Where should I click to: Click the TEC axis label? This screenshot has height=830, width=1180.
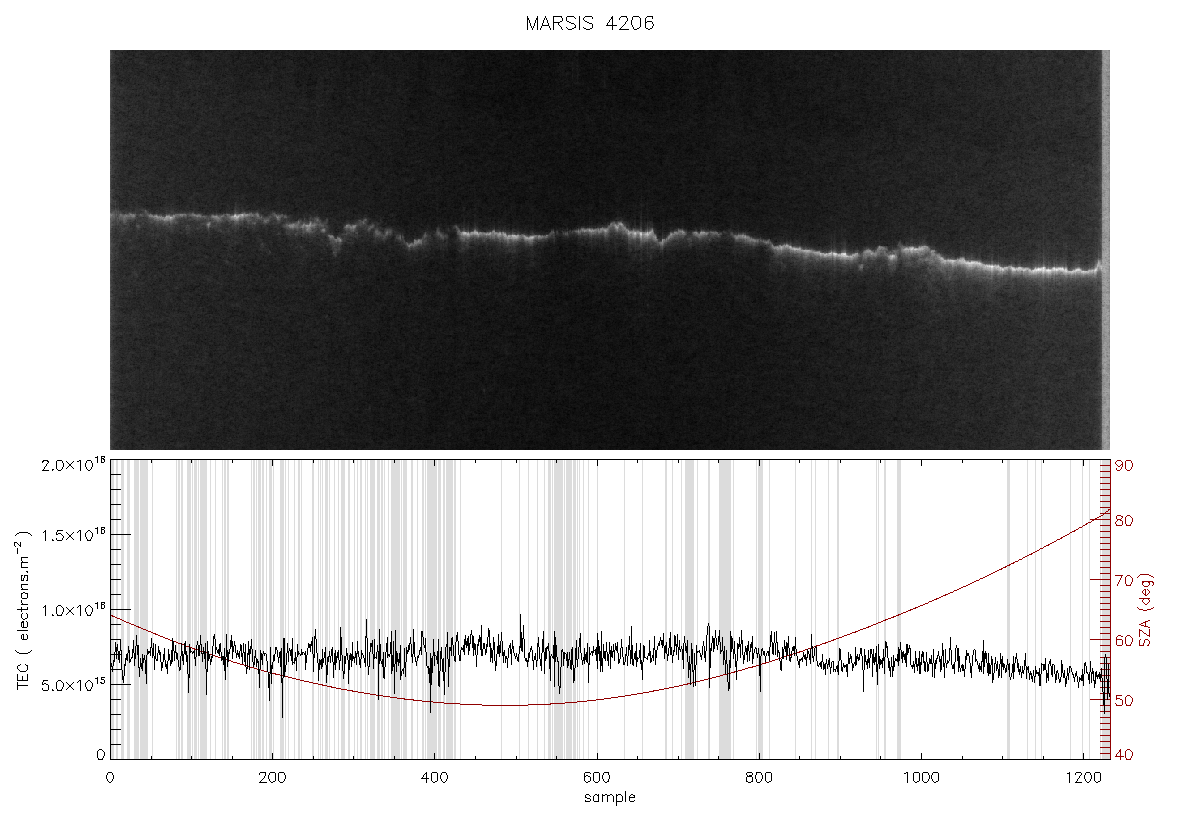[x=23, y=610]
